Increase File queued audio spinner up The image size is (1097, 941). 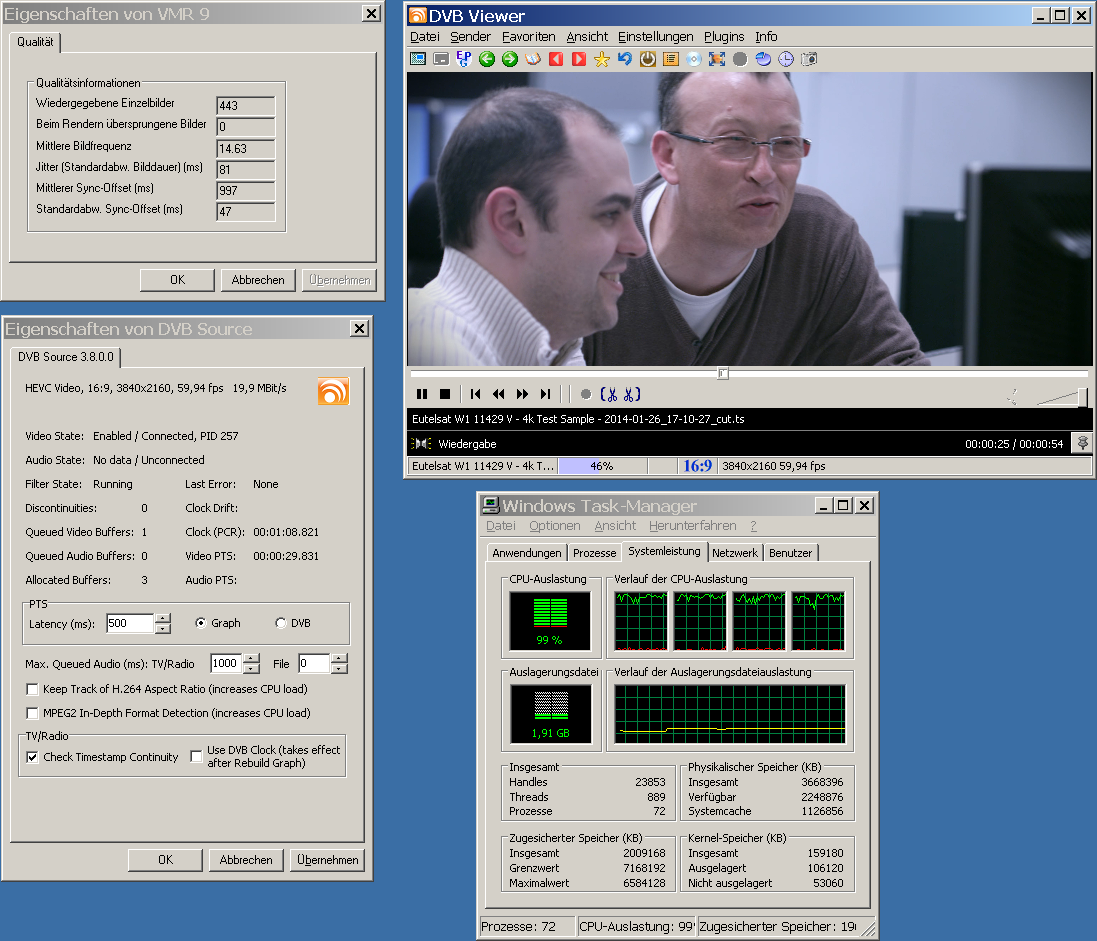pyautogui.click(x=339, y=658)
